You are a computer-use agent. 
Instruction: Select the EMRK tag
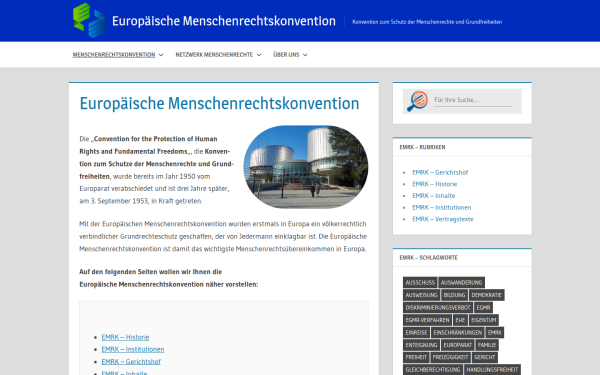(494, 333)
